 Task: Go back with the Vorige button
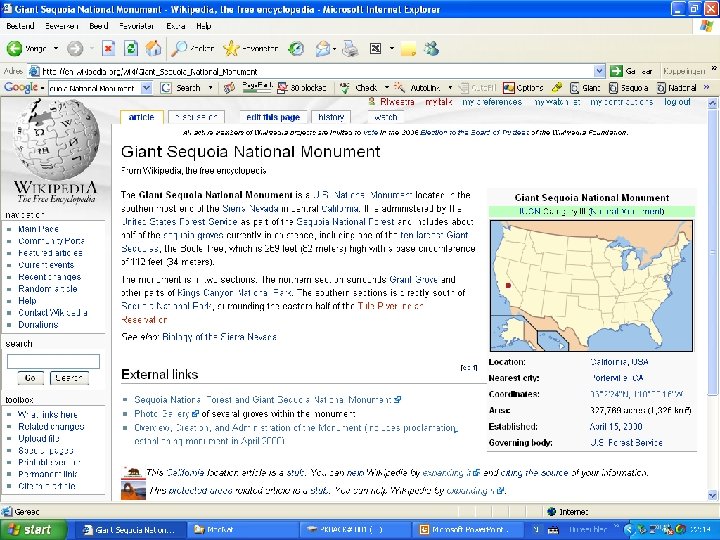point(26,48)
